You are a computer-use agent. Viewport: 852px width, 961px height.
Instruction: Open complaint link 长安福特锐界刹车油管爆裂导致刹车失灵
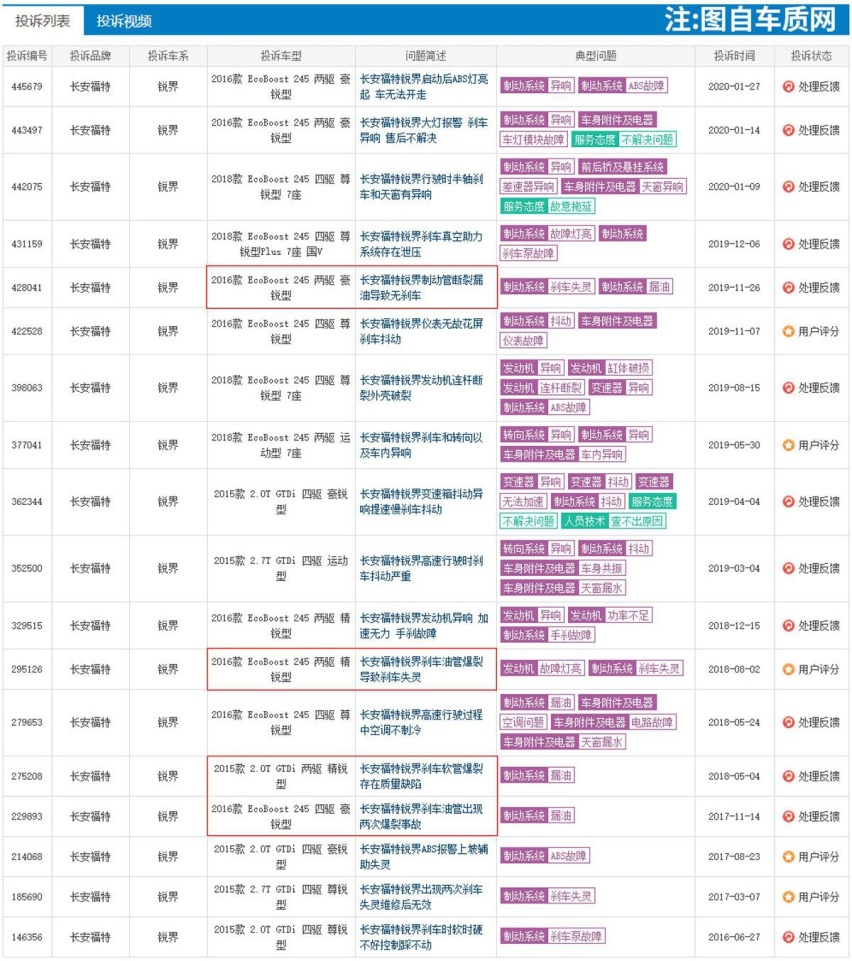point(422,669)
